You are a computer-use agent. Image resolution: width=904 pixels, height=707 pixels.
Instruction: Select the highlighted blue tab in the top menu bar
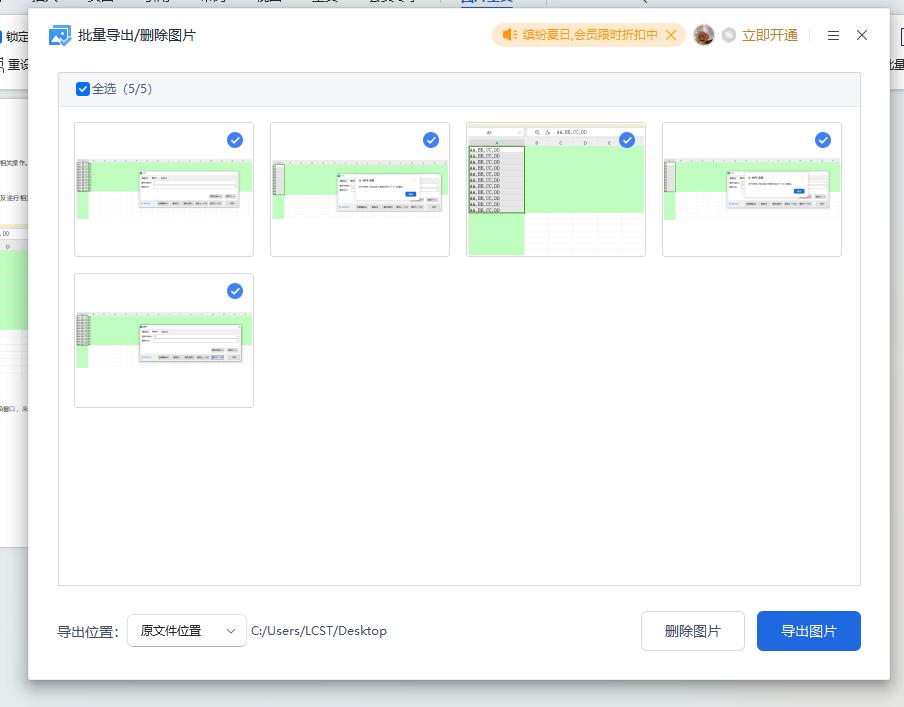click(489, 5)
